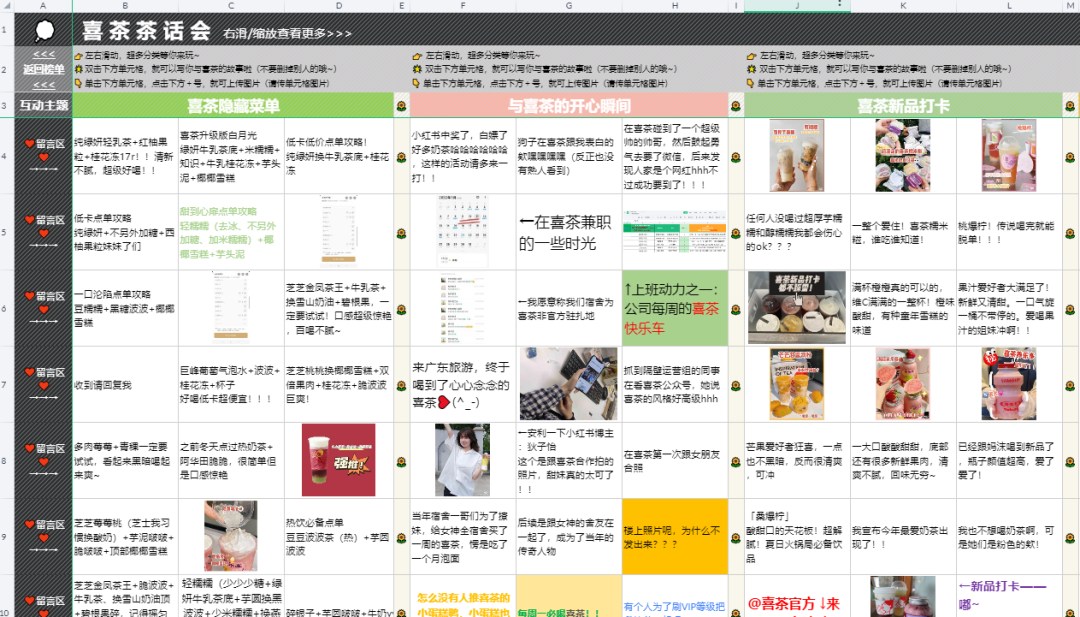Select column G header
This screenshot has width=1080, height=617.
tap(569, 6)
